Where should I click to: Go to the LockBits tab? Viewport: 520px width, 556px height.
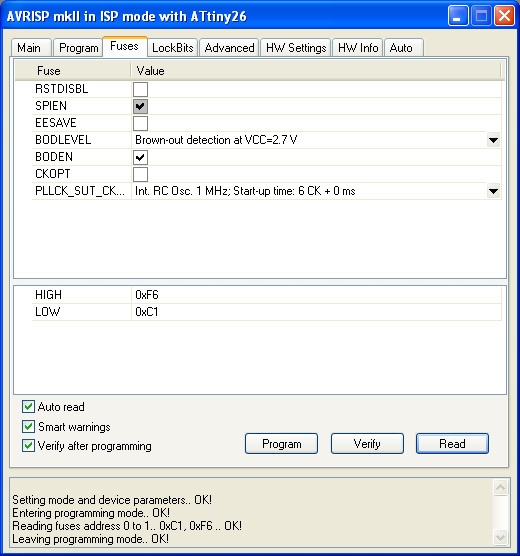point(172,48)
